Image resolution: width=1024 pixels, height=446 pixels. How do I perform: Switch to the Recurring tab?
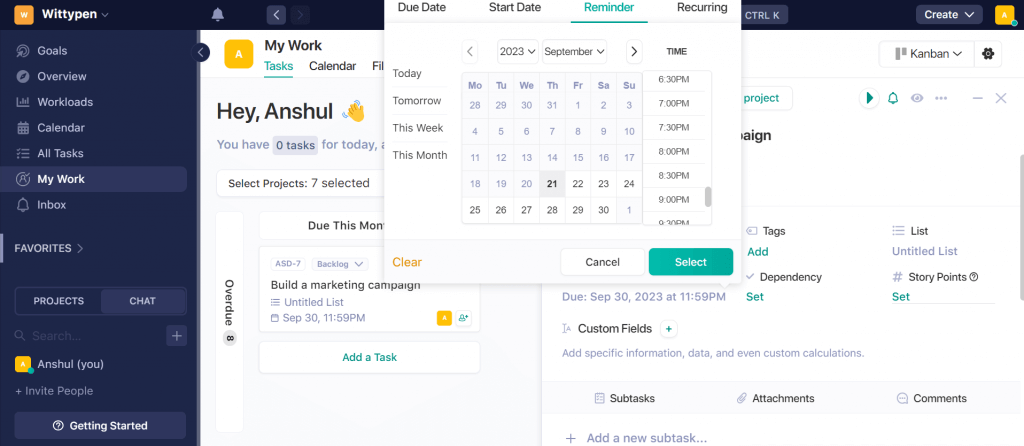pos(702,8)
